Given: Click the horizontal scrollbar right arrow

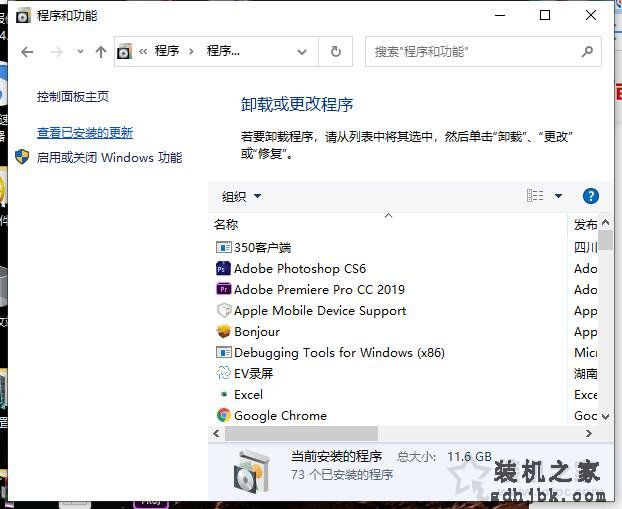Looking at the screenshot, I should 589,434.
